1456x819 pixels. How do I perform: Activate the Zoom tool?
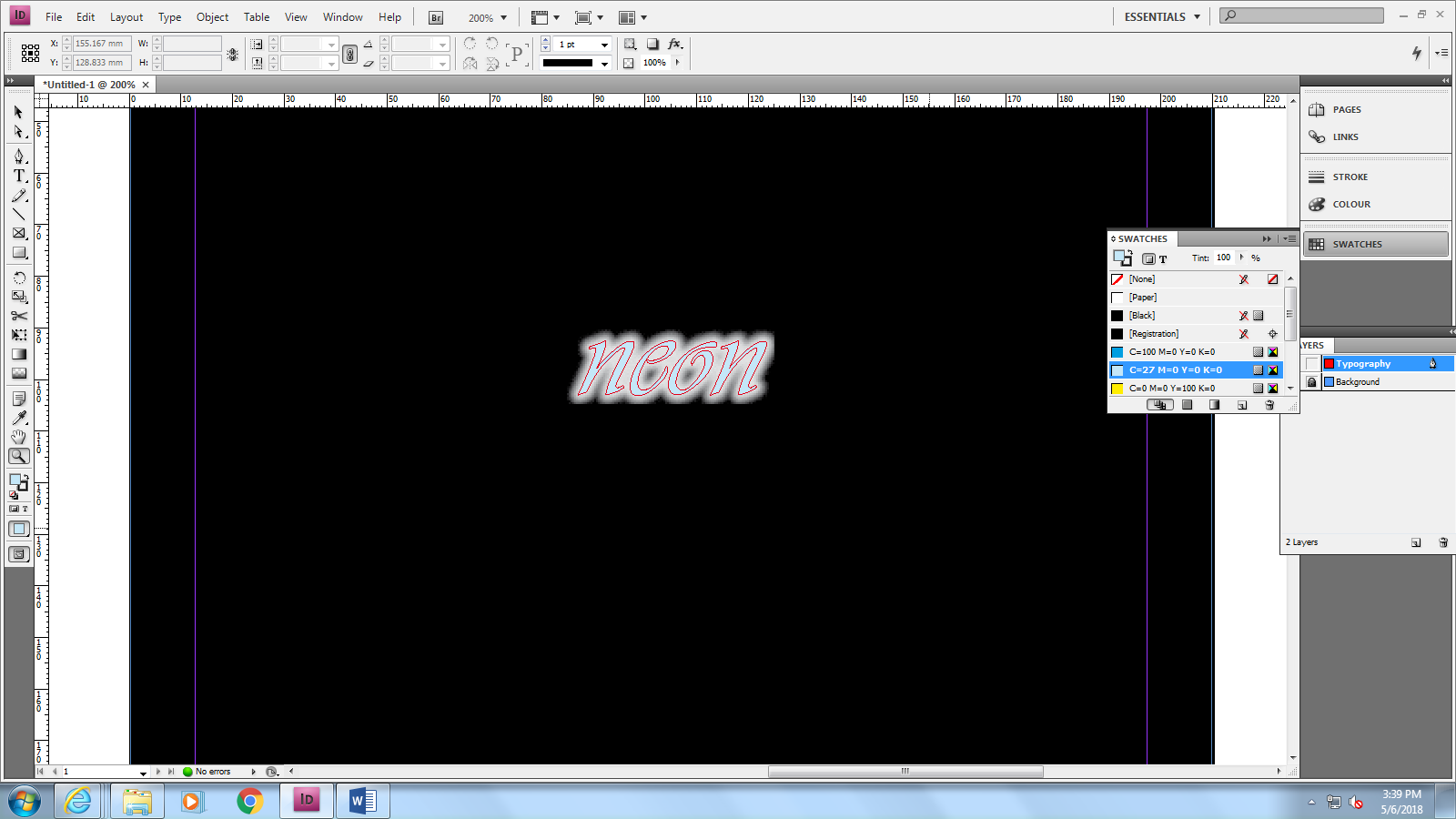click(x=18, y=455)
